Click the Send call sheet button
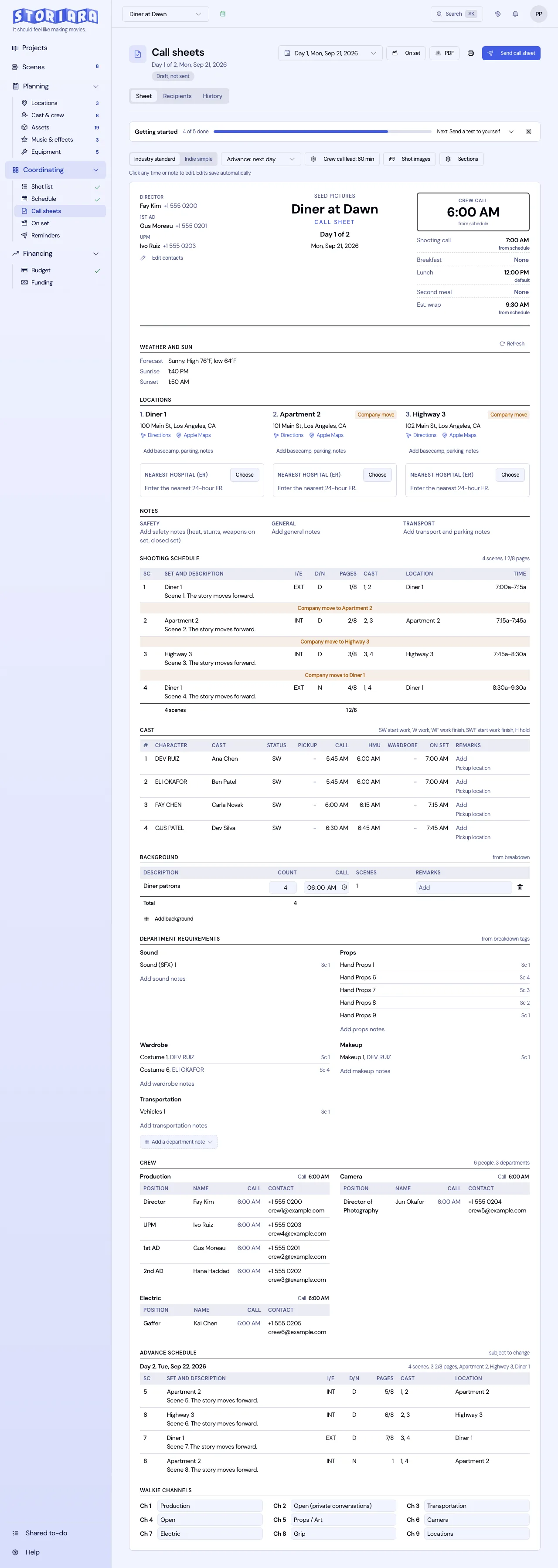Screen dimensions: 558x1568 [511, 53]
